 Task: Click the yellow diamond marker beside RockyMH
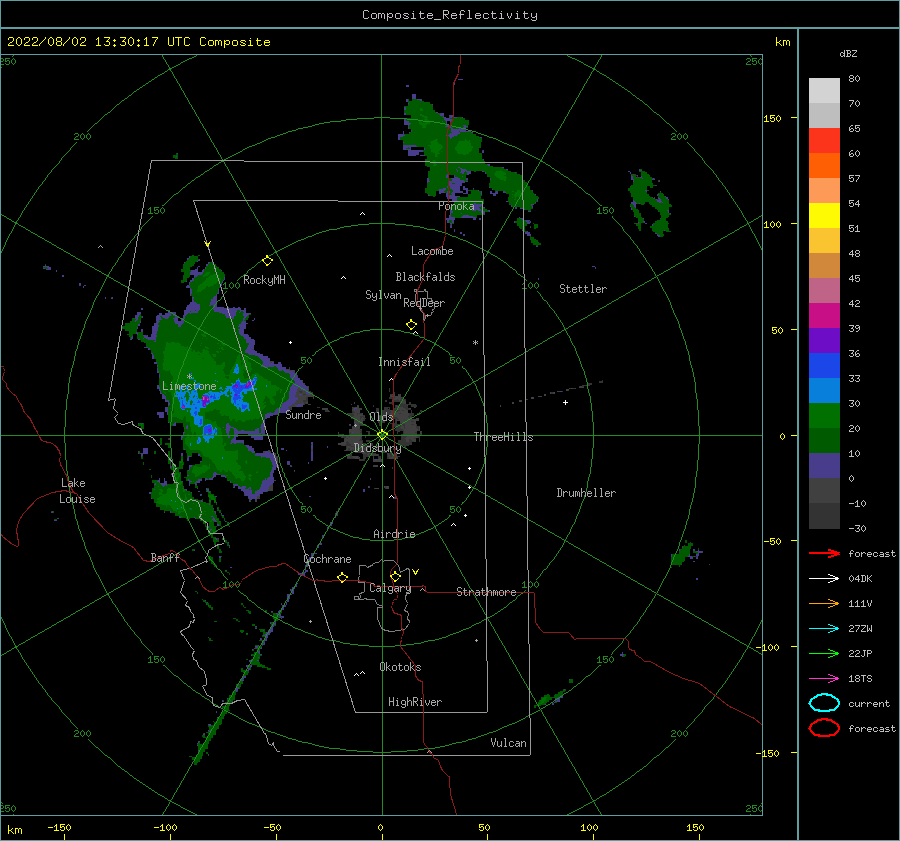pyautogui.click(x=267, y=261)
